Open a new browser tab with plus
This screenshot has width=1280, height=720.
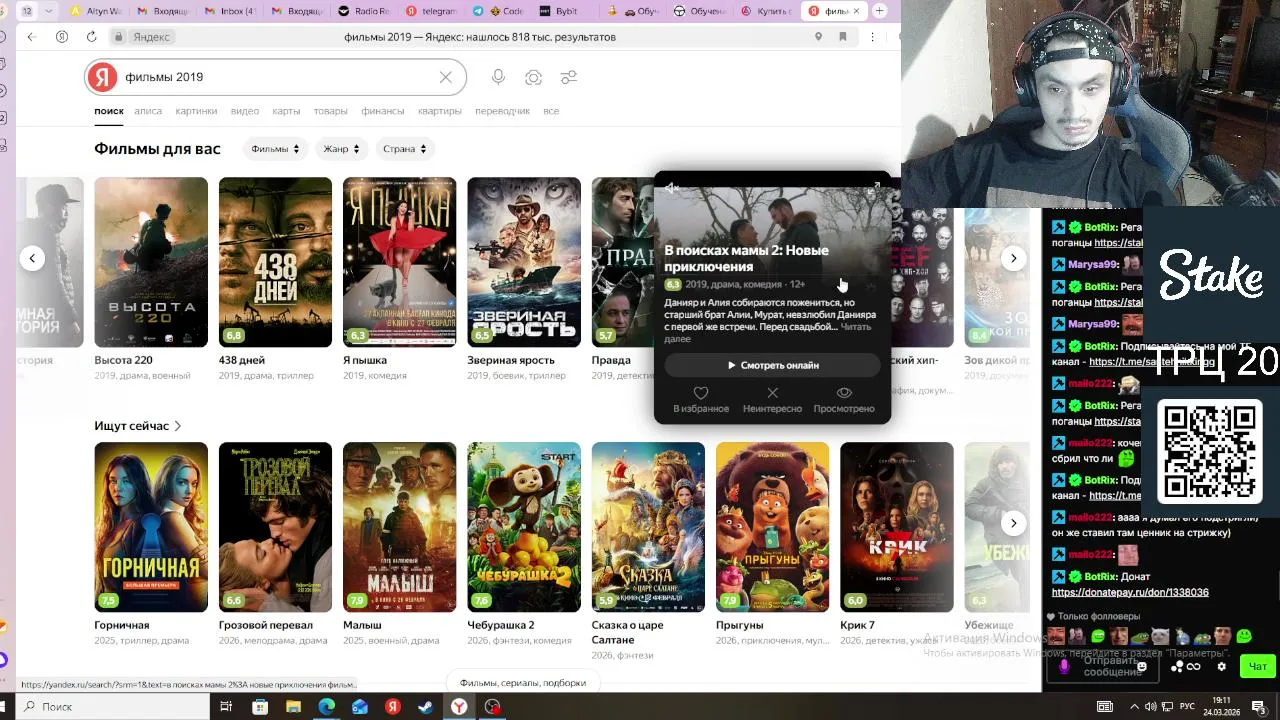[879, 11]
